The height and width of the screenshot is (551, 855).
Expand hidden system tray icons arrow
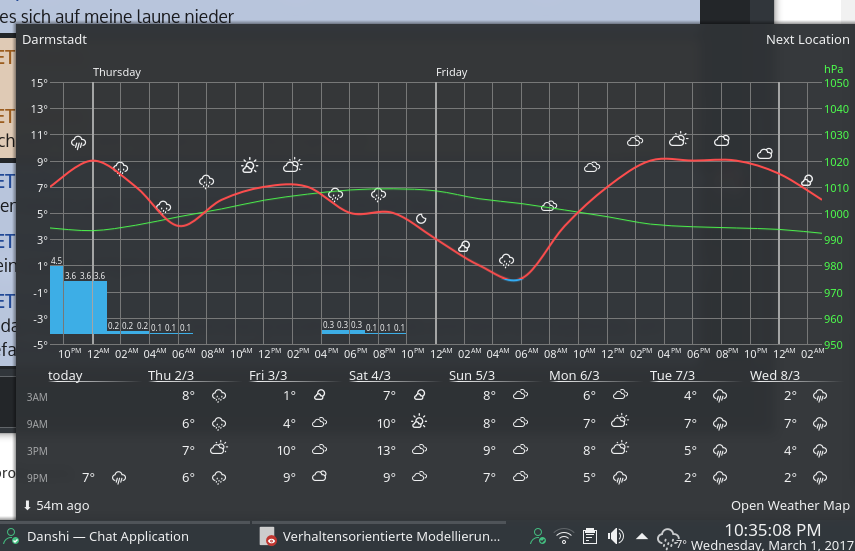coord(642,537)
